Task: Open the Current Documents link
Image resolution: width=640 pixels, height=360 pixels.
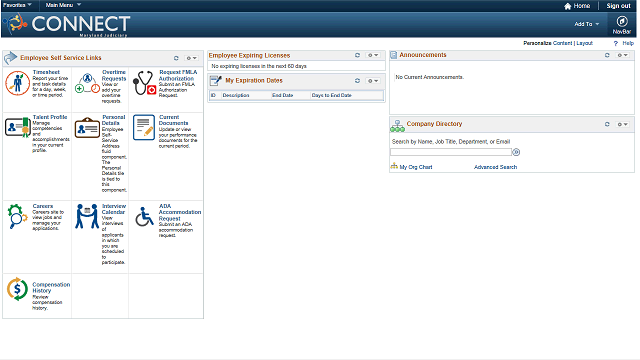Action: pyautogui.click(x=173, y=120)
